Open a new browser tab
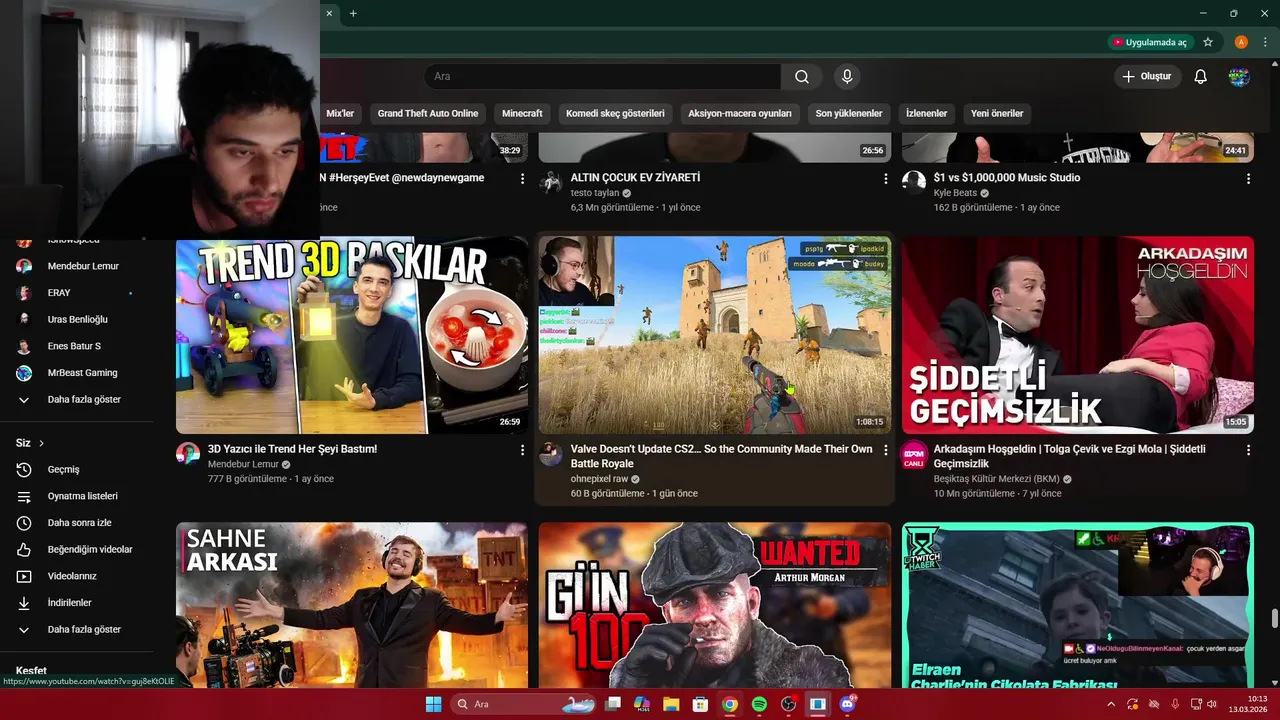This screenshot has width=1280, height=720. click(353, 13)
